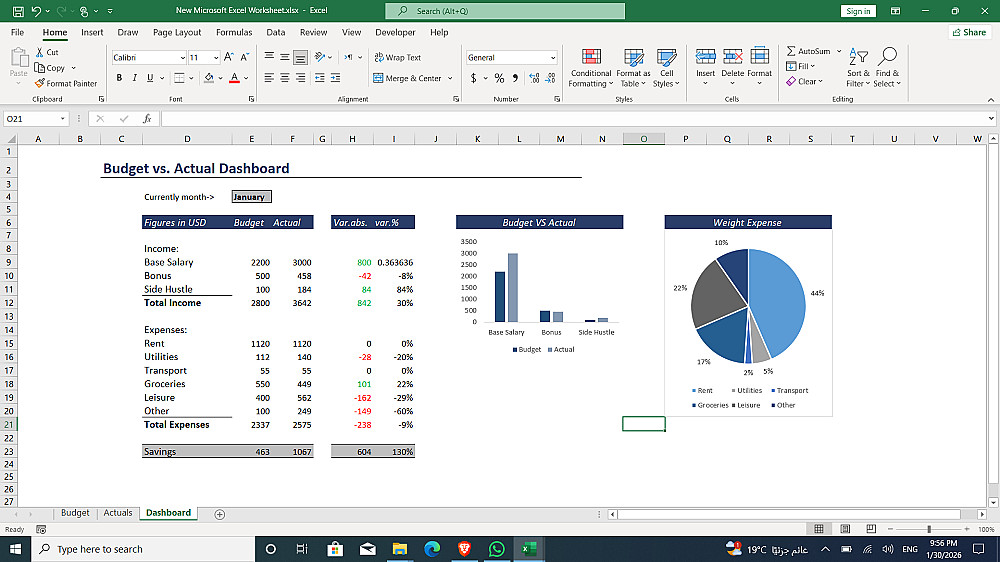Open Format as Table gallery
The width and height of the screenshot is (1000, 562).
click(633, 68)
